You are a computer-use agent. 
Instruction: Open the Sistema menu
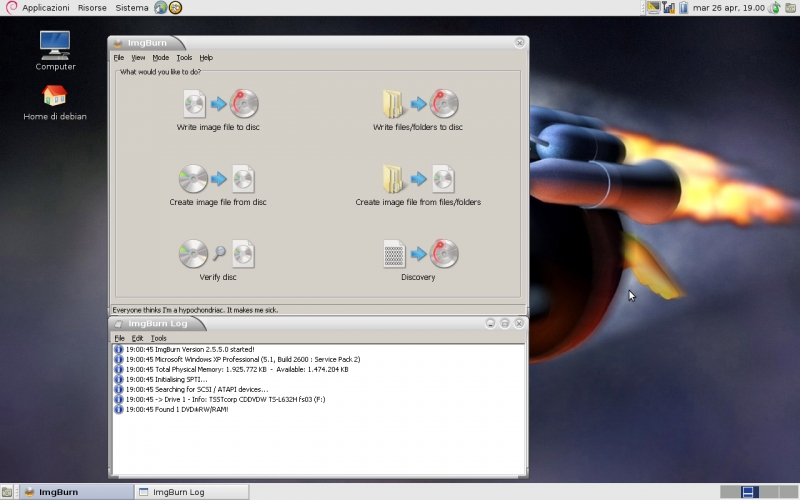coord(132,8)
